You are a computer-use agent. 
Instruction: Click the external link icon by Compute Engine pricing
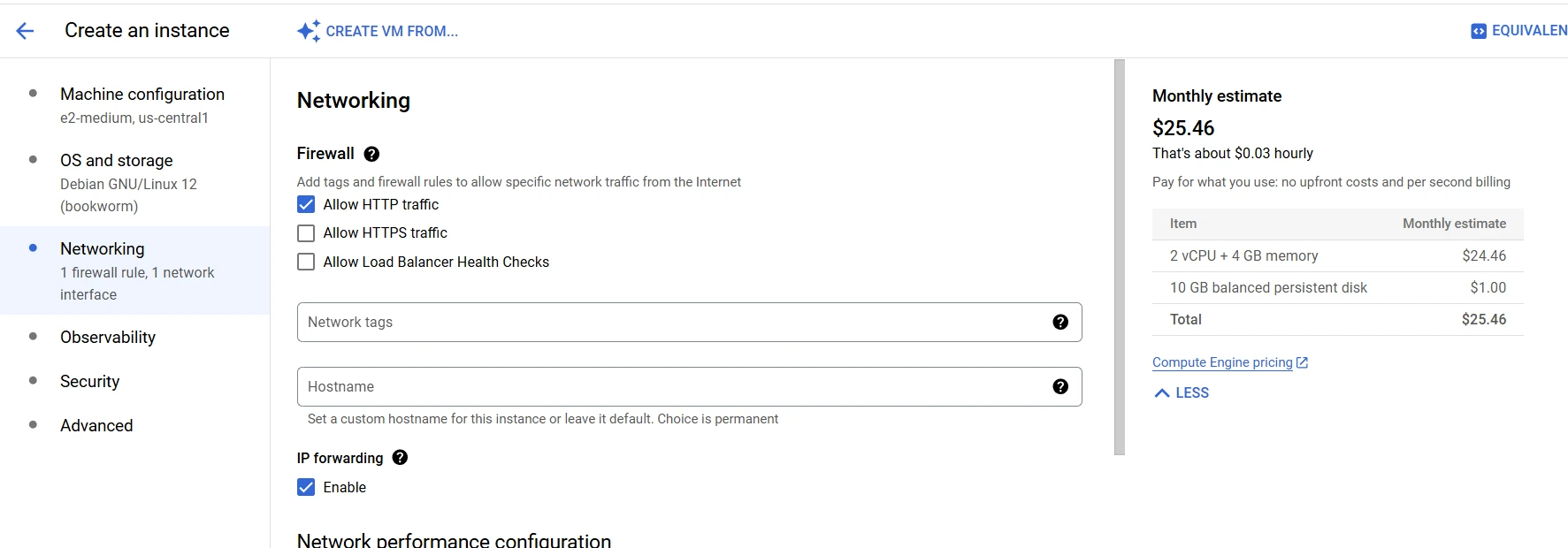click(x=1302, y=362)
